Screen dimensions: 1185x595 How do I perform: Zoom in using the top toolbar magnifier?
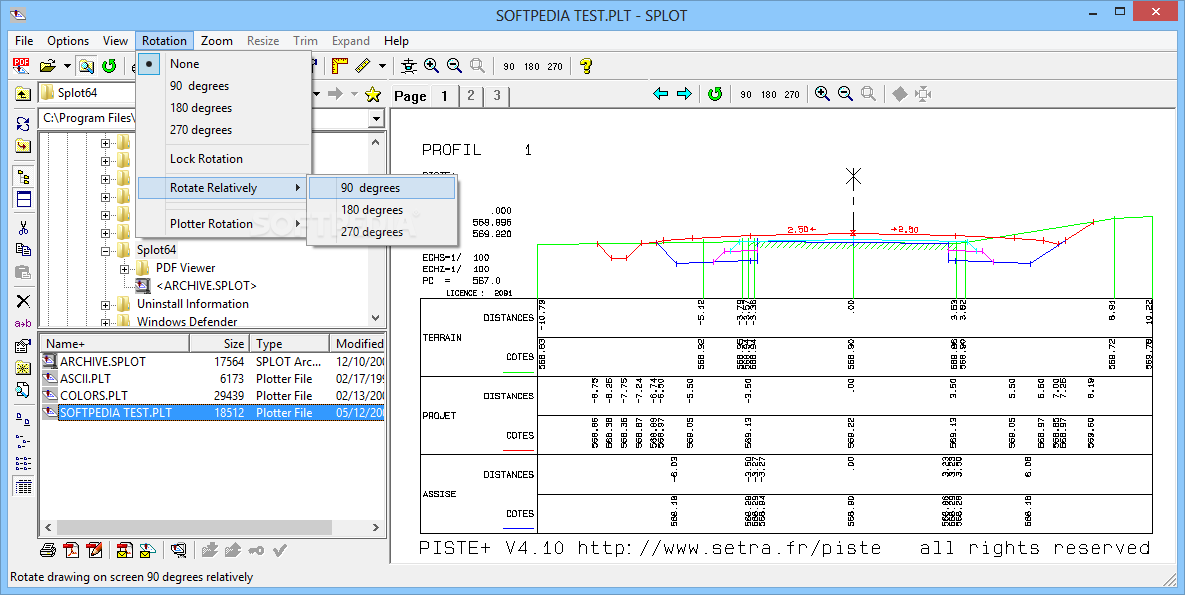tap(432, 66)
